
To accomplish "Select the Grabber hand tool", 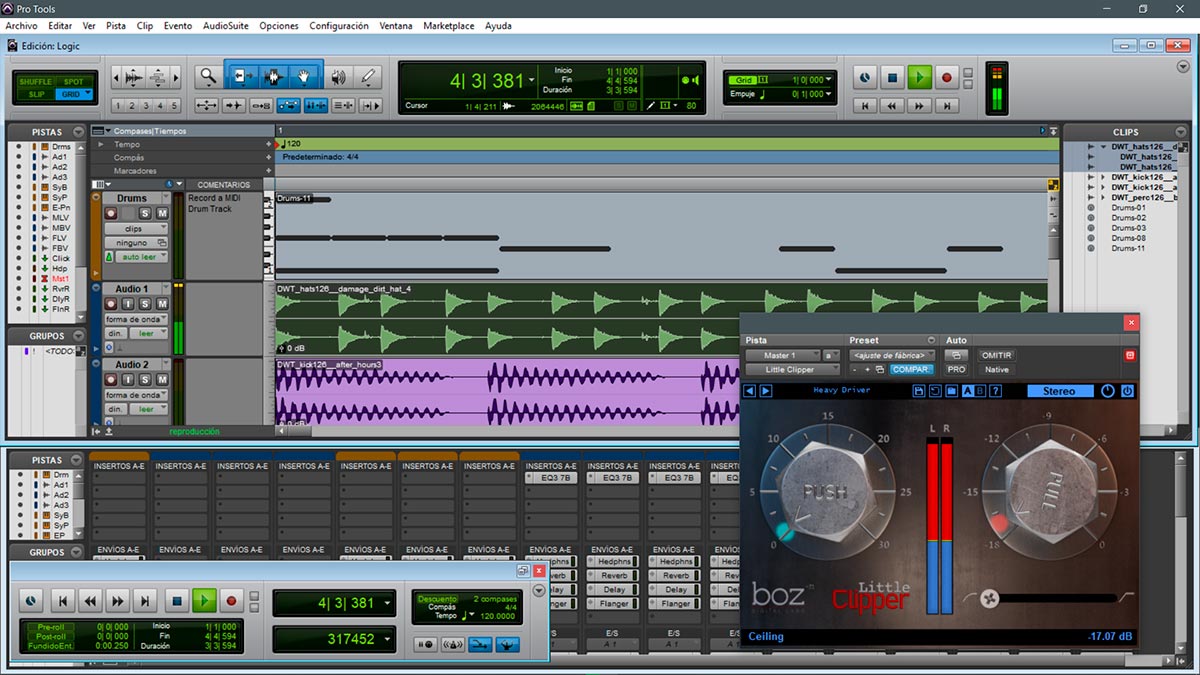I will click(x=305, y=76).
